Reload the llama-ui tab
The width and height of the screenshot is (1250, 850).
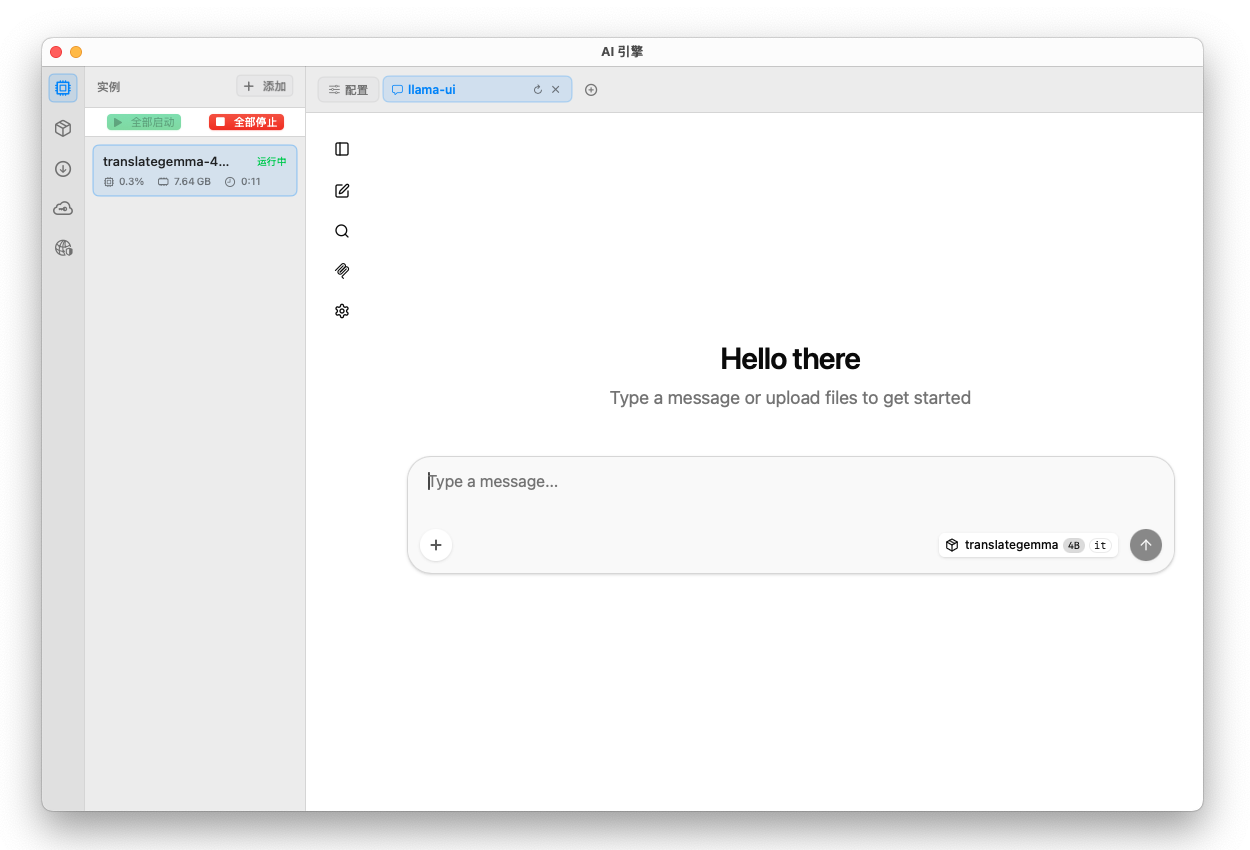click(x=538, y=90)
